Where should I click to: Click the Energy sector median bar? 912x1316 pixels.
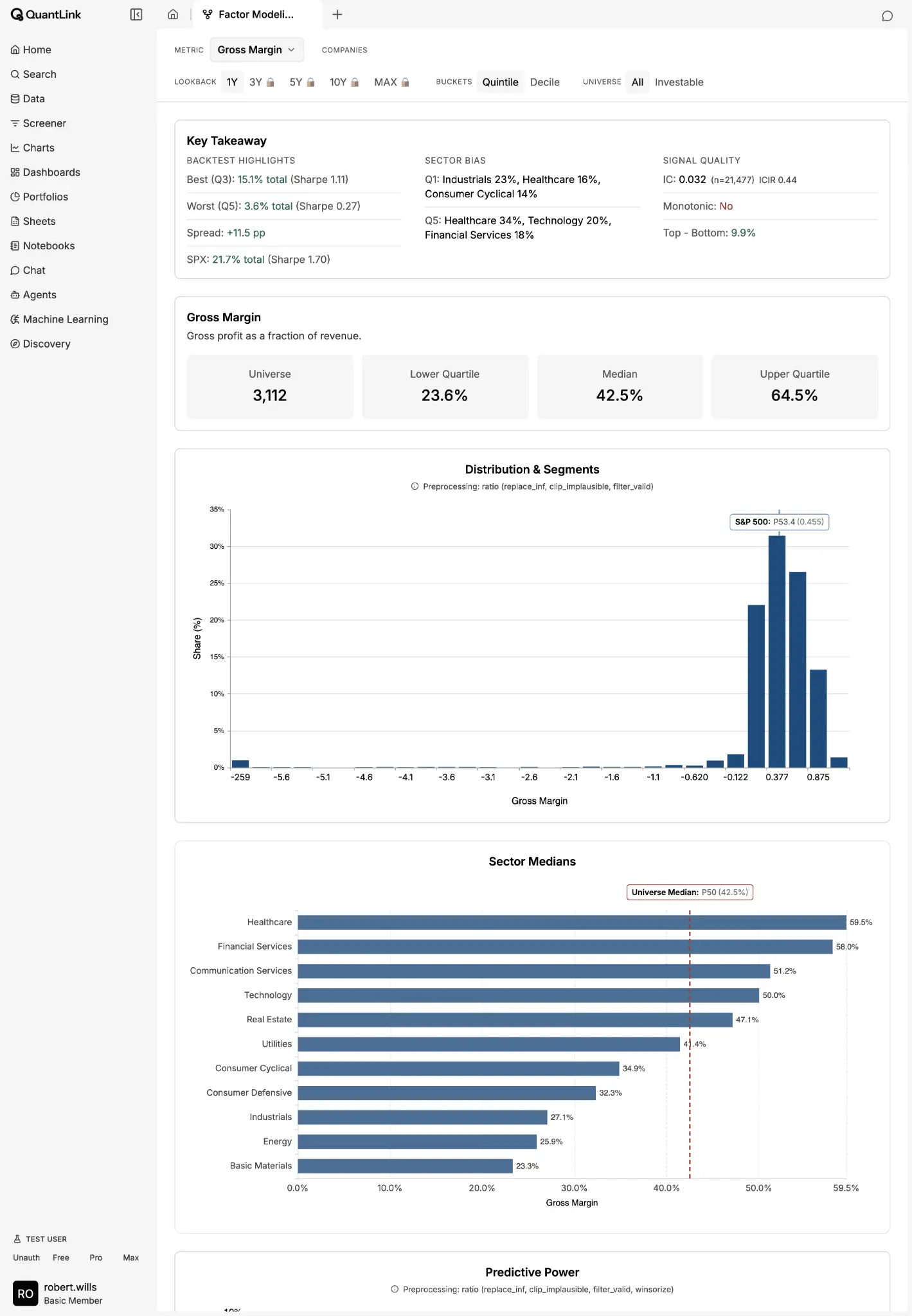point(417,1141)
